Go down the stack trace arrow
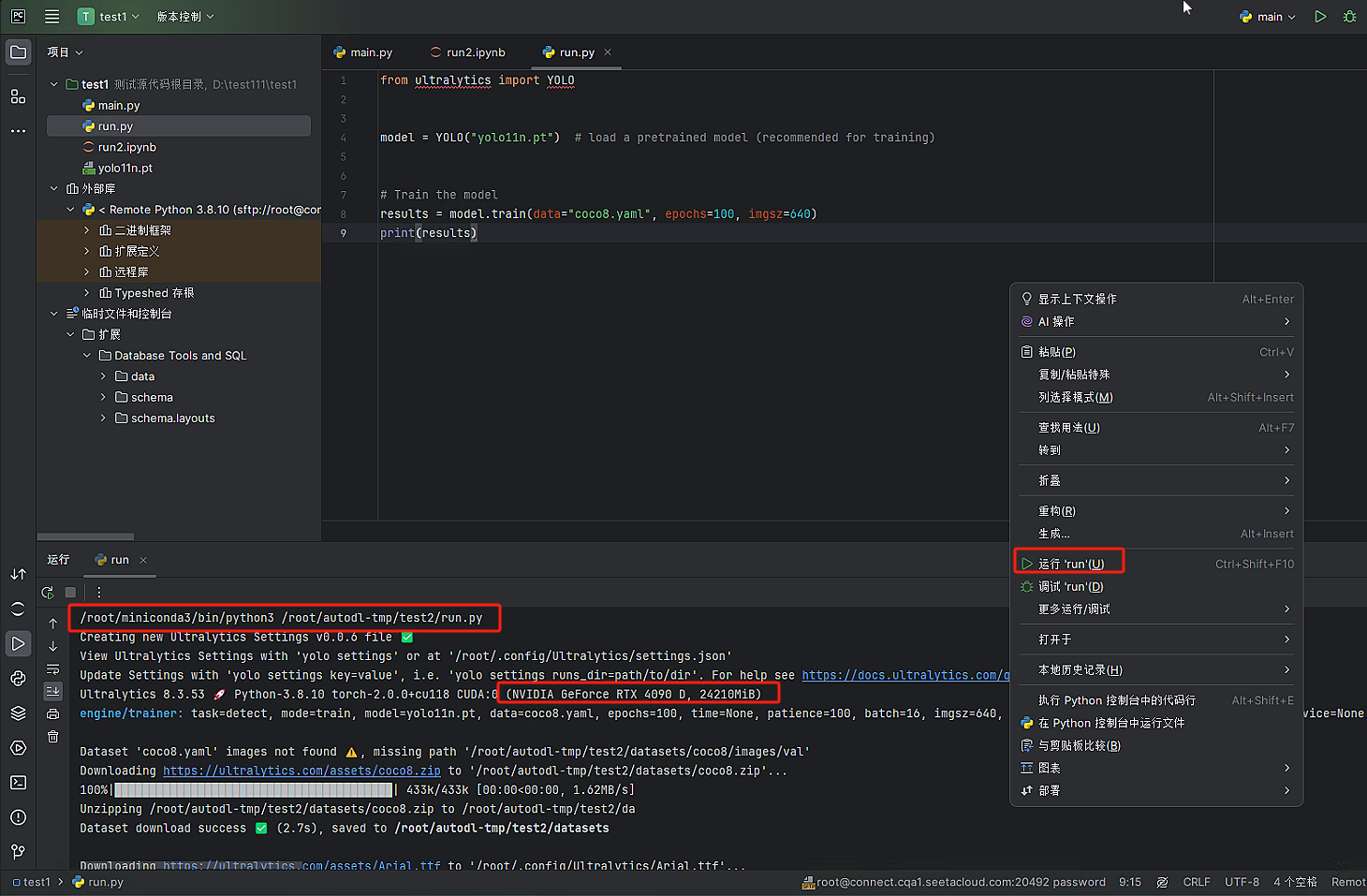 click(53, 646)
